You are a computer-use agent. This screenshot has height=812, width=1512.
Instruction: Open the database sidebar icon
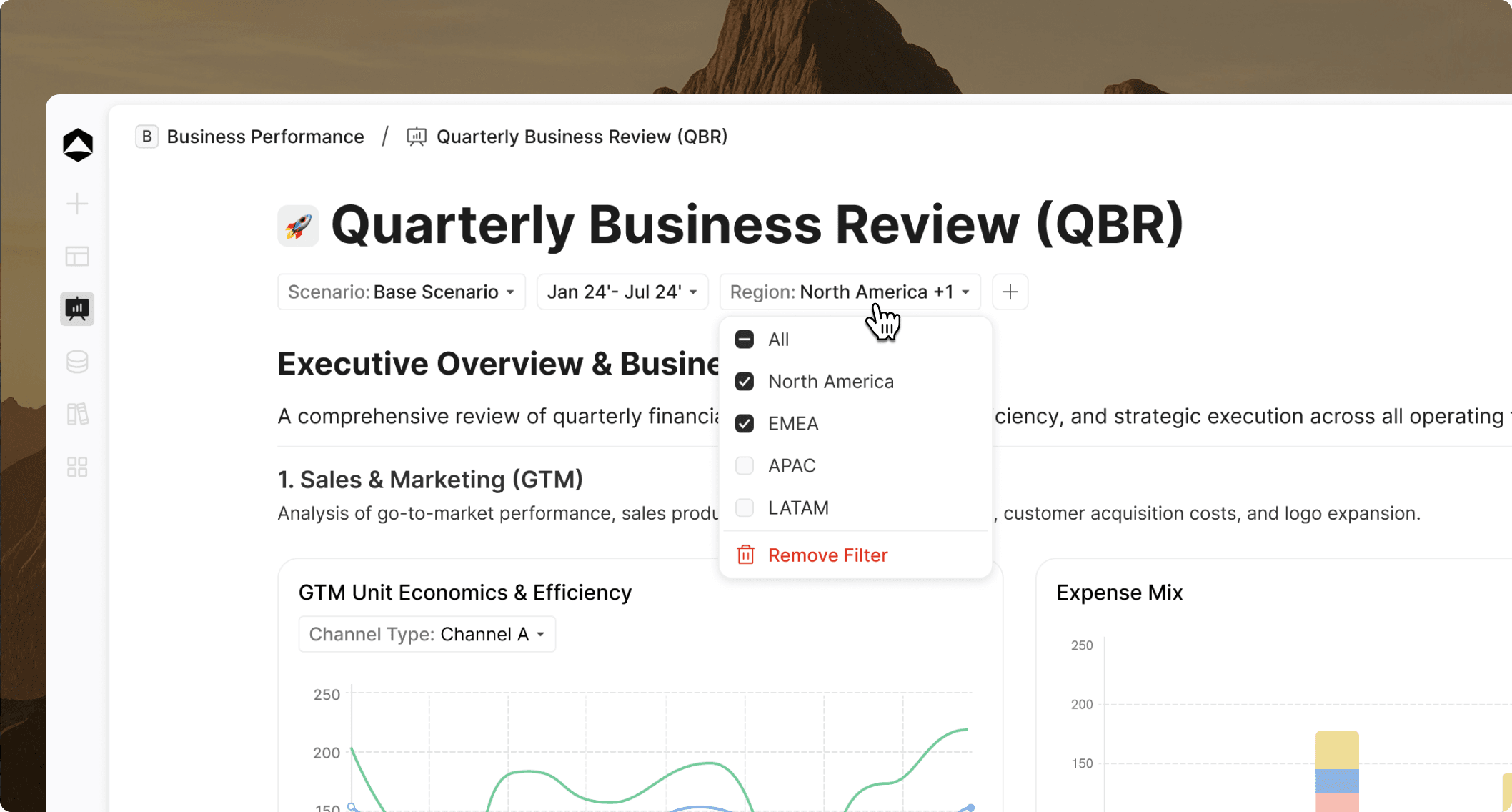pyautogui.click(x=77, y=362)
